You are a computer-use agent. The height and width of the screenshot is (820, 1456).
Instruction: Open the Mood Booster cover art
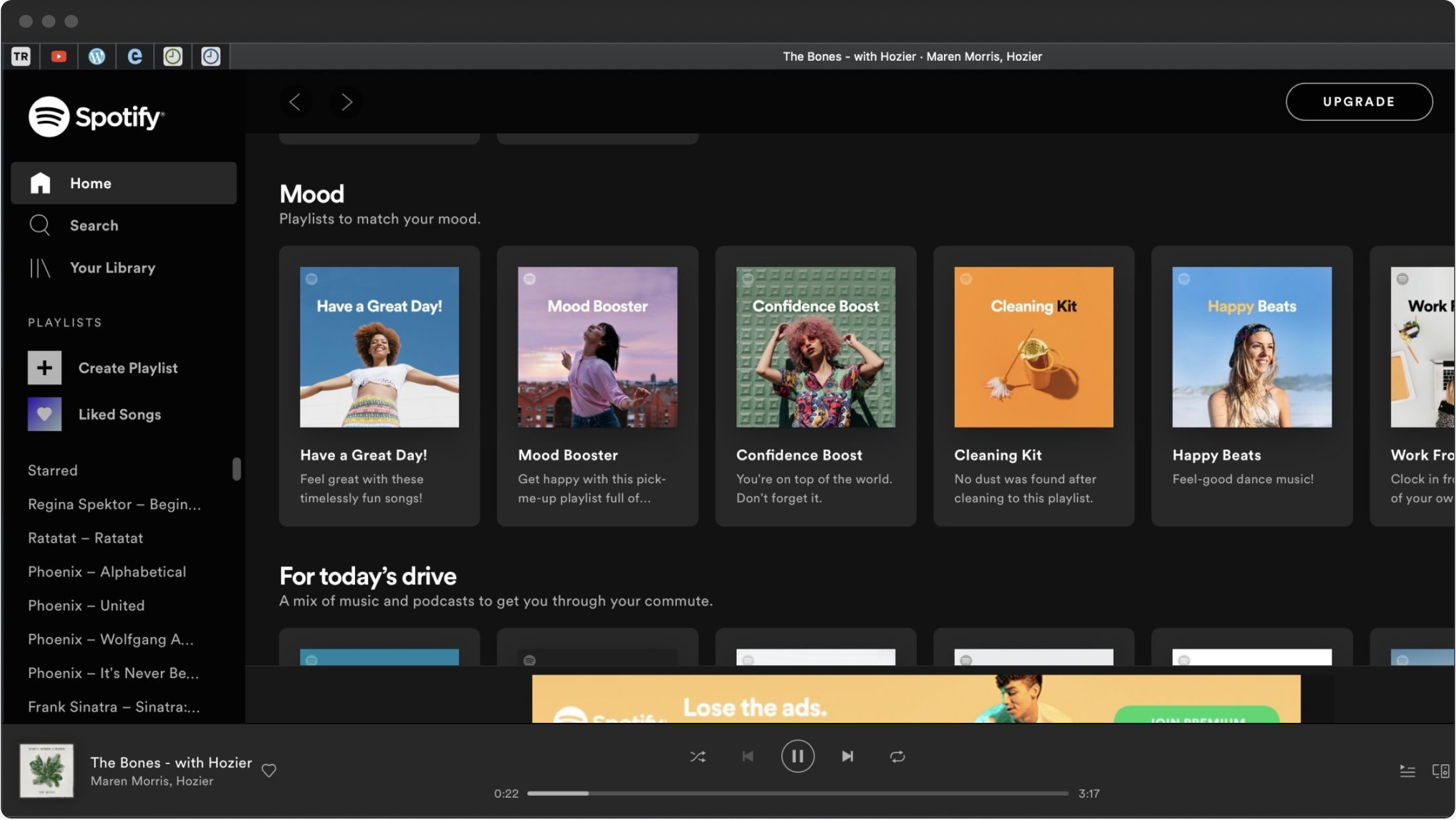(x=598, y=347)
